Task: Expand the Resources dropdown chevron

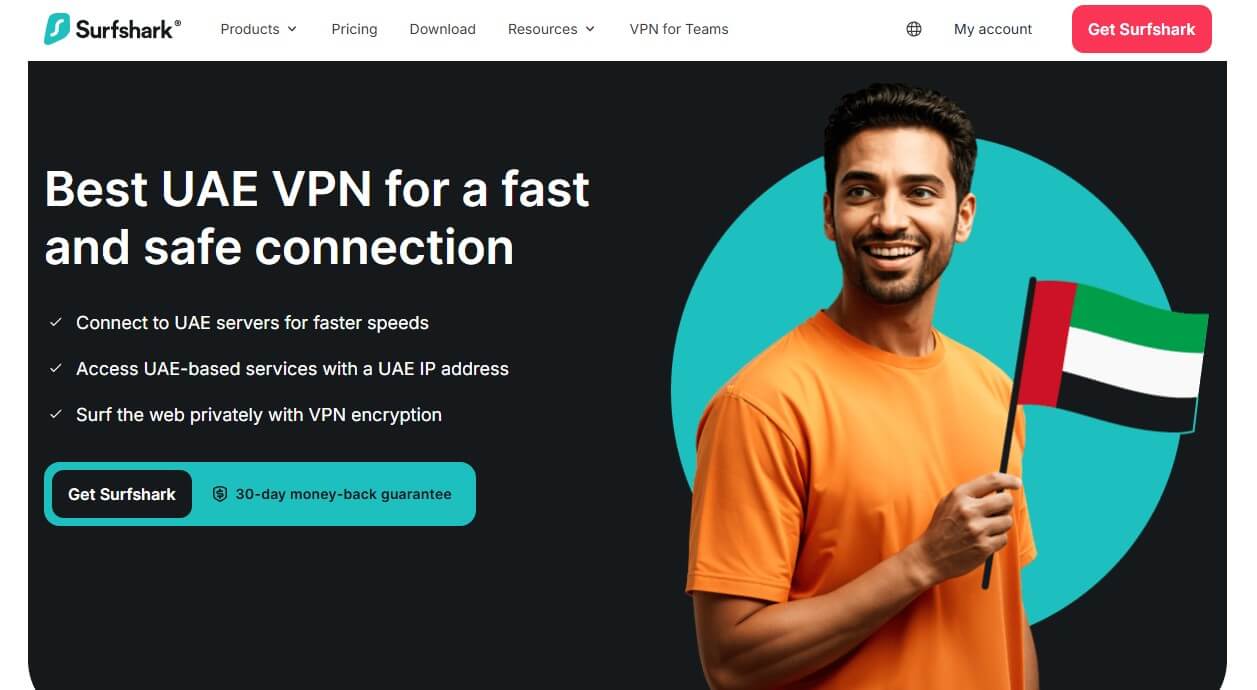Action: click(590, 29)
